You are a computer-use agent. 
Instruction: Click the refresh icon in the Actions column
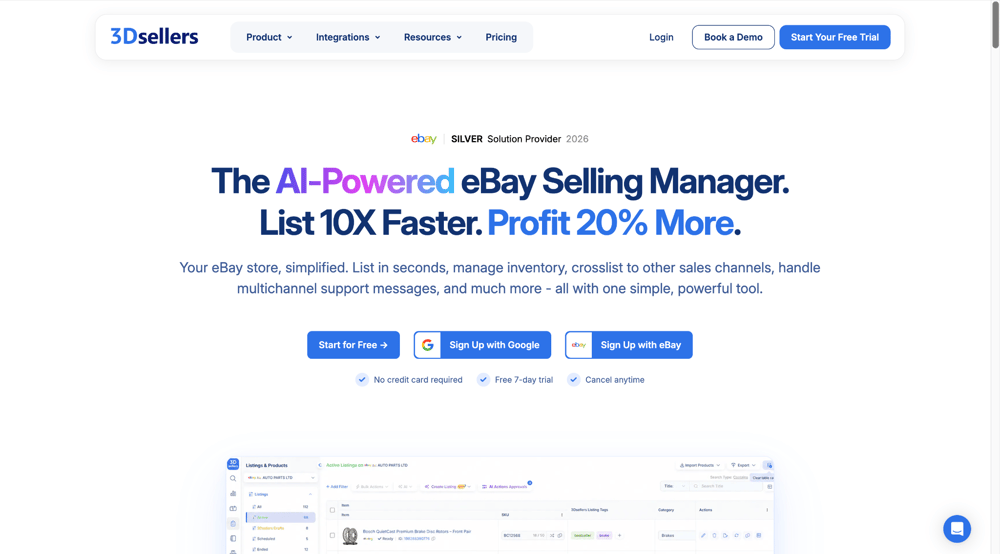coord(737,536)
